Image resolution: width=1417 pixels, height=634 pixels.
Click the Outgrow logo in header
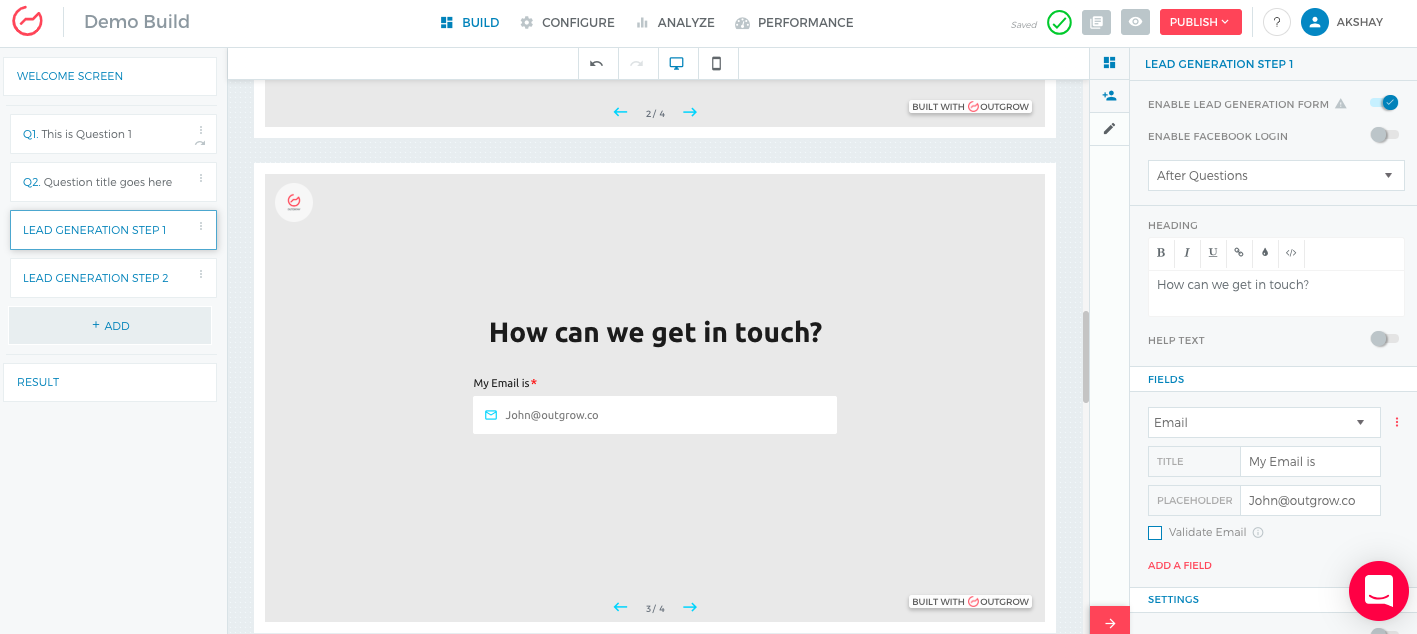(x=27, y=22)
